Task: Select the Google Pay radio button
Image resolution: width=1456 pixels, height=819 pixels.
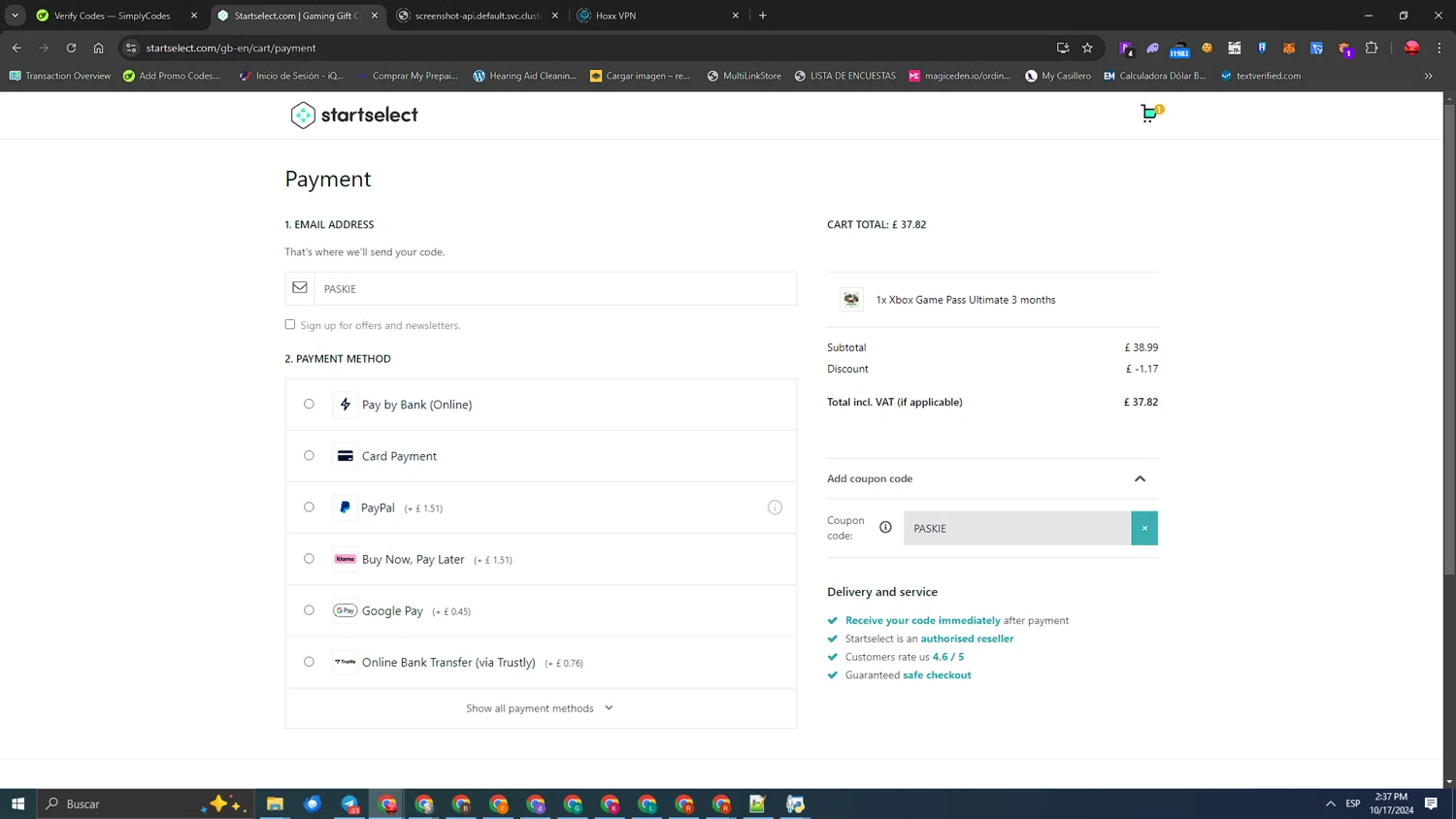Action: point(309,609)
